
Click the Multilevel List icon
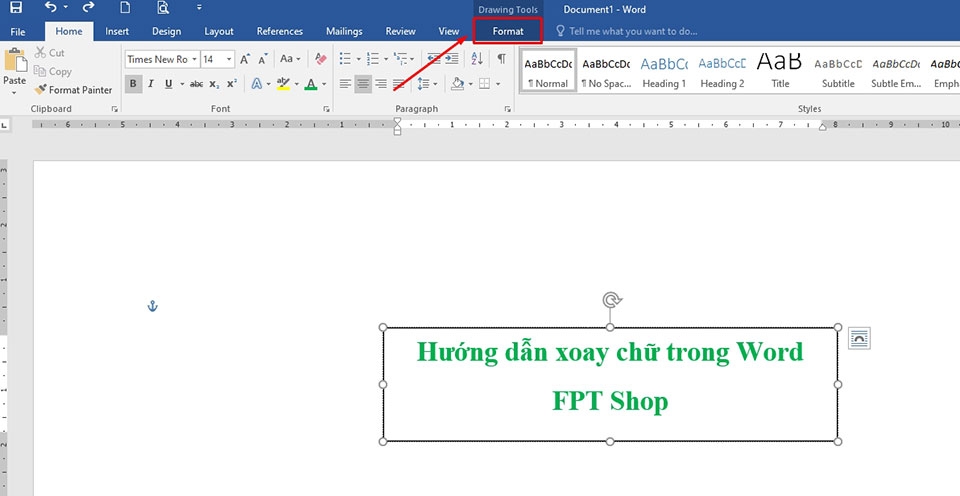click(400, 59)
